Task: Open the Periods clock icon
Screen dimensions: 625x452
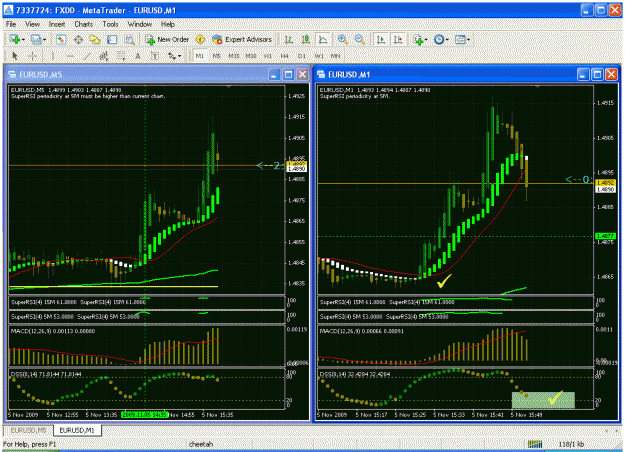Action: (439, 39)
